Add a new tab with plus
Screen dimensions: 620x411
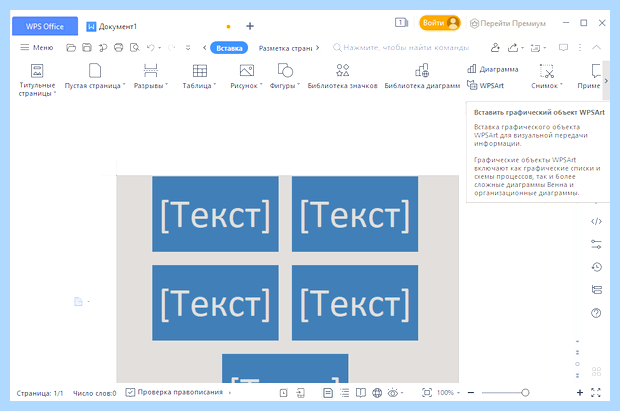(x=250, y=26)
